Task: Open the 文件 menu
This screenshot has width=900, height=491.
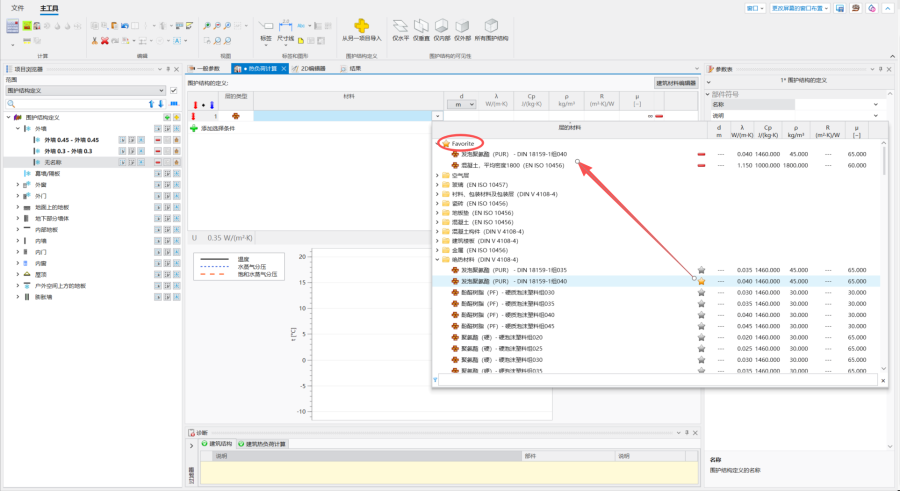Action: tap(17, 7)
